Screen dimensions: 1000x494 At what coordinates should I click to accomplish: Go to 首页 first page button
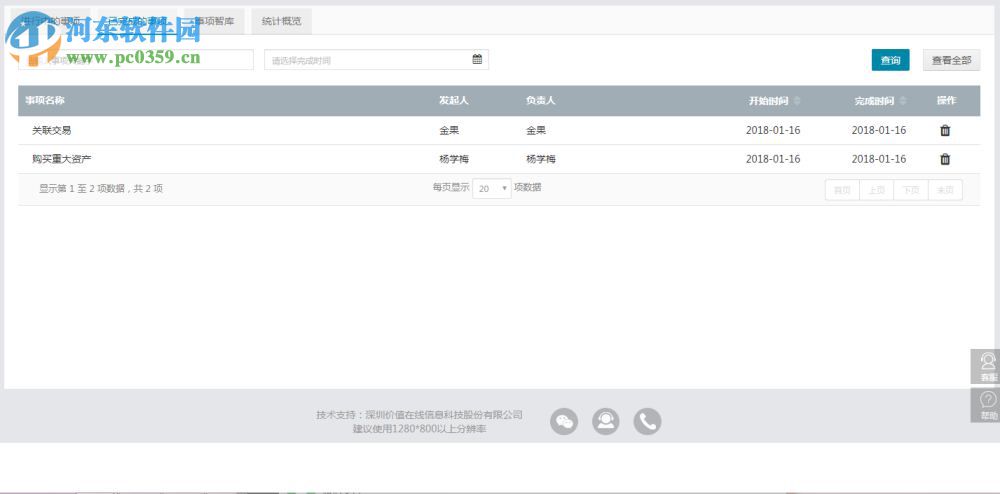[x=842, y=190]
